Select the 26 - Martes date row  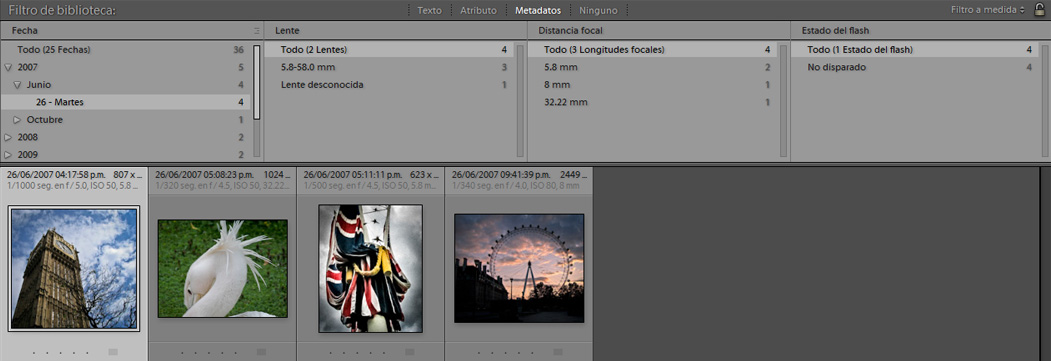[x=125, y=102]
